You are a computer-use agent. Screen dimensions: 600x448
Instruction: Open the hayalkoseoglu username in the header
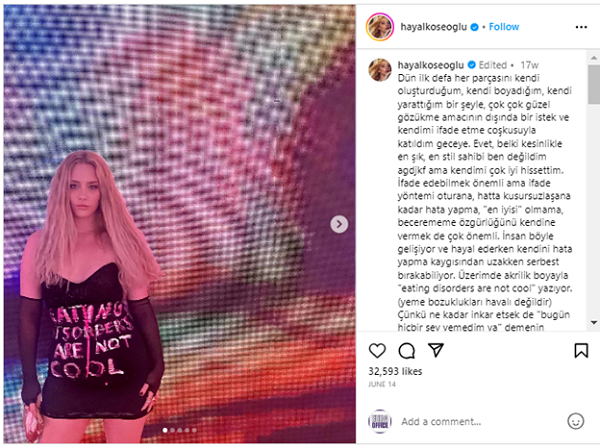[434, 27]
